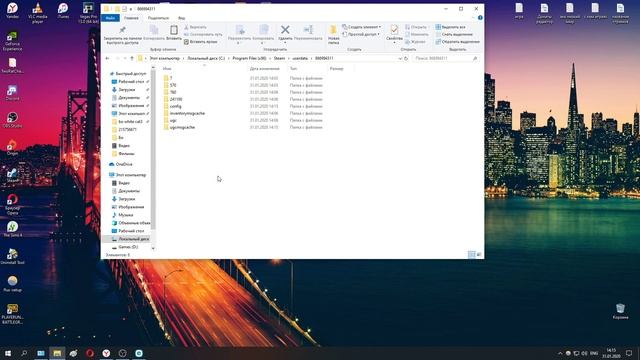640x360 pixels.
Task: Select OneDrive in the navigation pane
Action: [124, 164]
